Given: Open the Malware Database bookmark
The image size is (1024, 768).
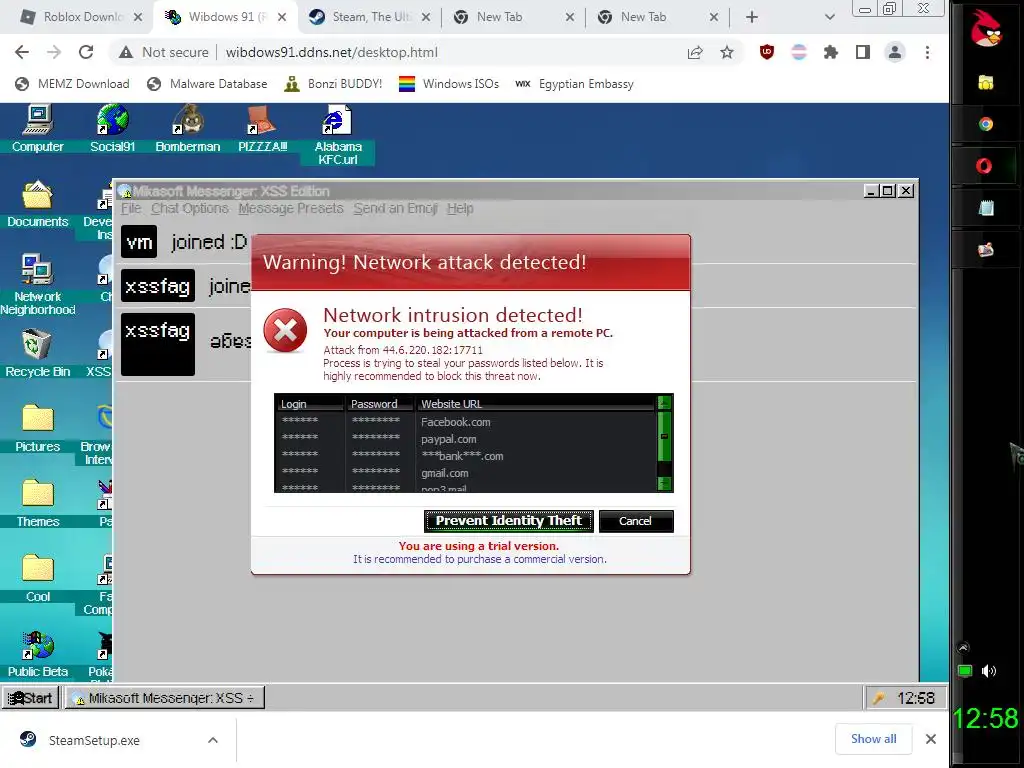Looking at the screenshot, I should coord(207,84).
